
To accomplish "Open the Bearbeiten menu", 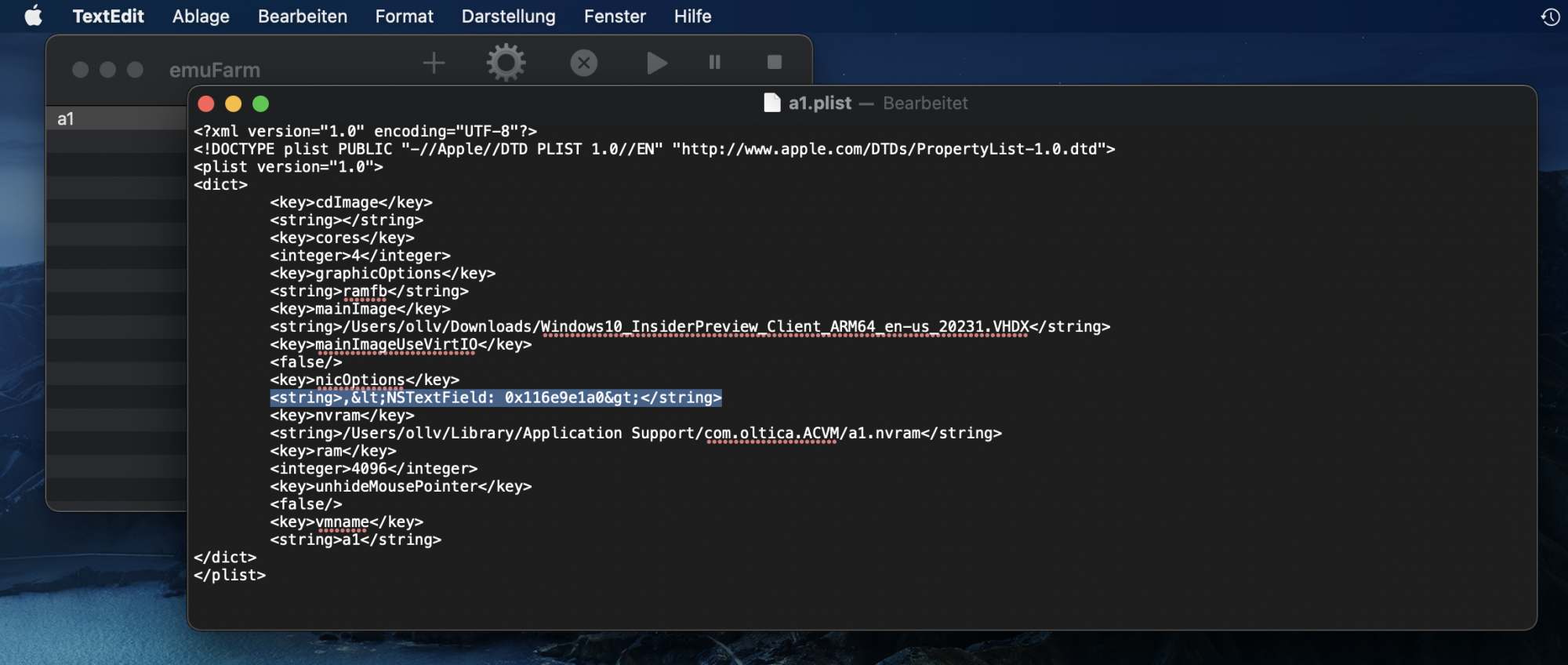I will [303, 16].
